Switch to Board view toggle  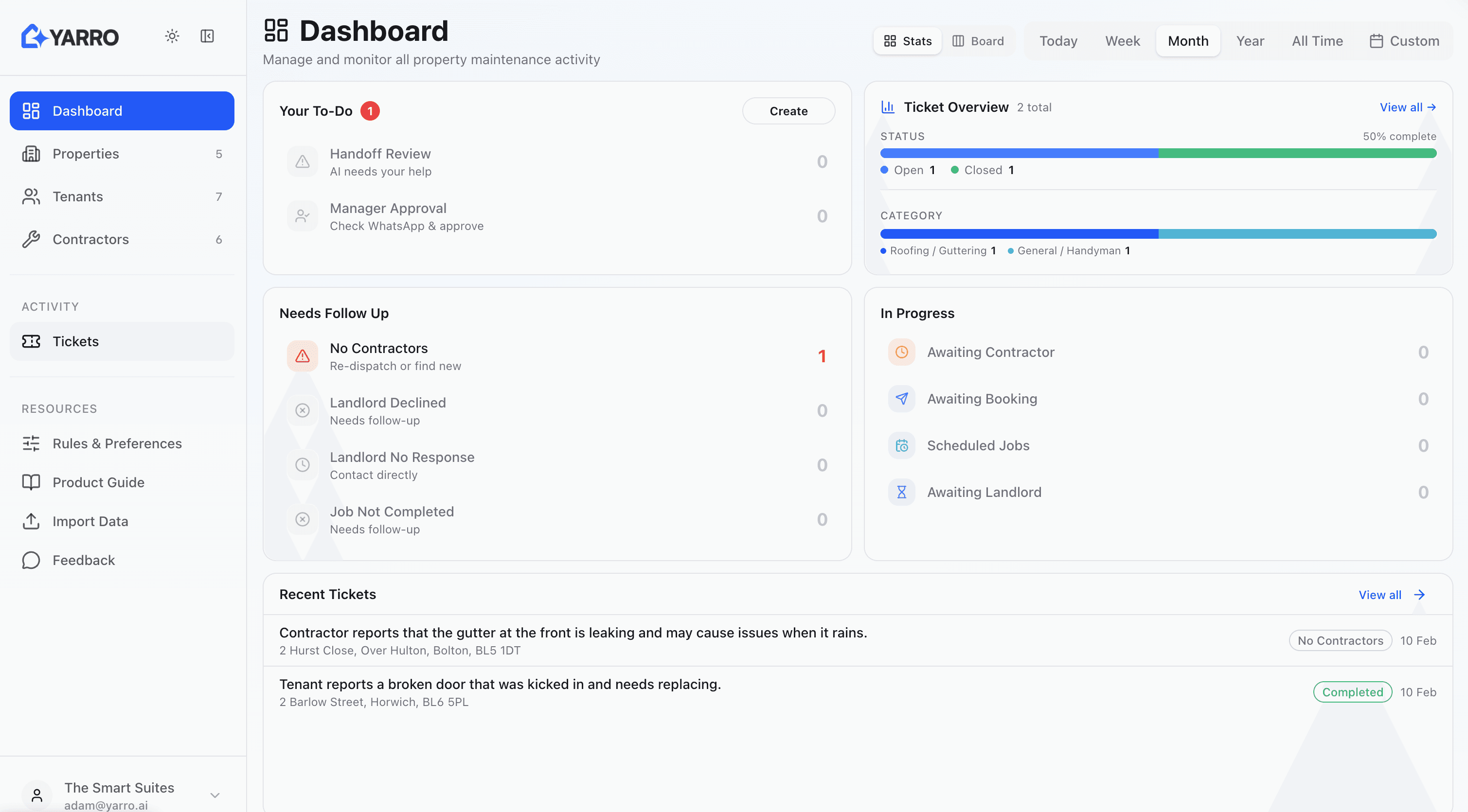click(x=978, y=41)
